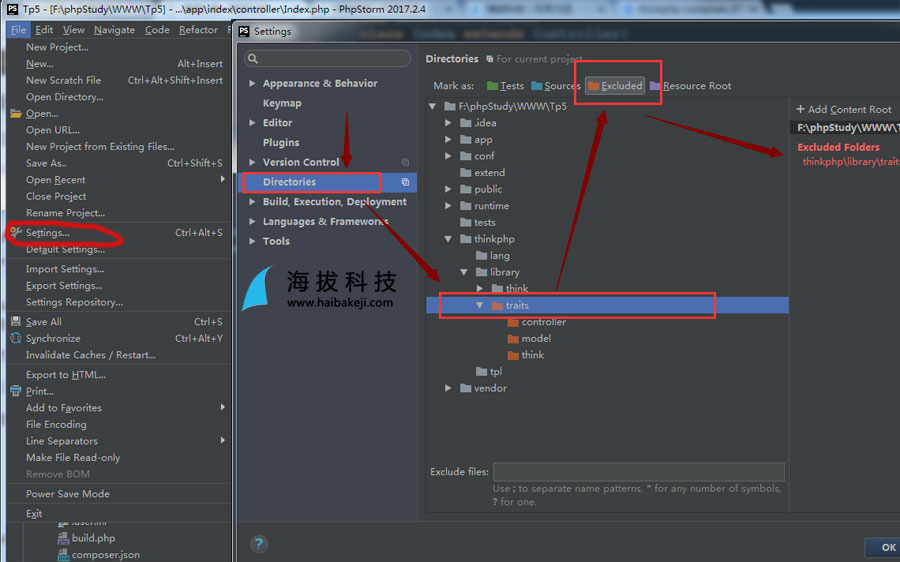The height and width of the screenshot is (562, 900).
Task: Collapse the F:\phpStudy\WWW\Tp5 root folder
Action: pyautogui.click(x=432, y=106)
